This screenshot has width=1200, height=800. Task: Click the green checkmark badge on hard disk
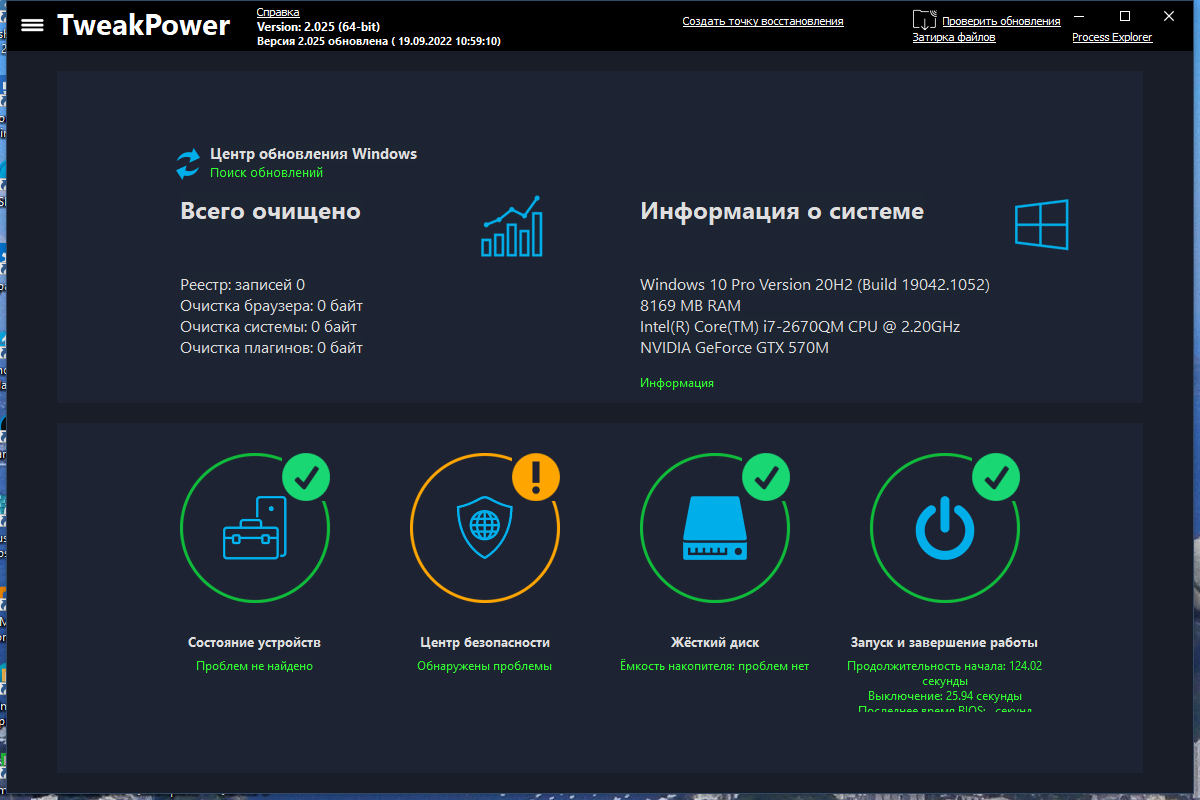click(767, 476)
